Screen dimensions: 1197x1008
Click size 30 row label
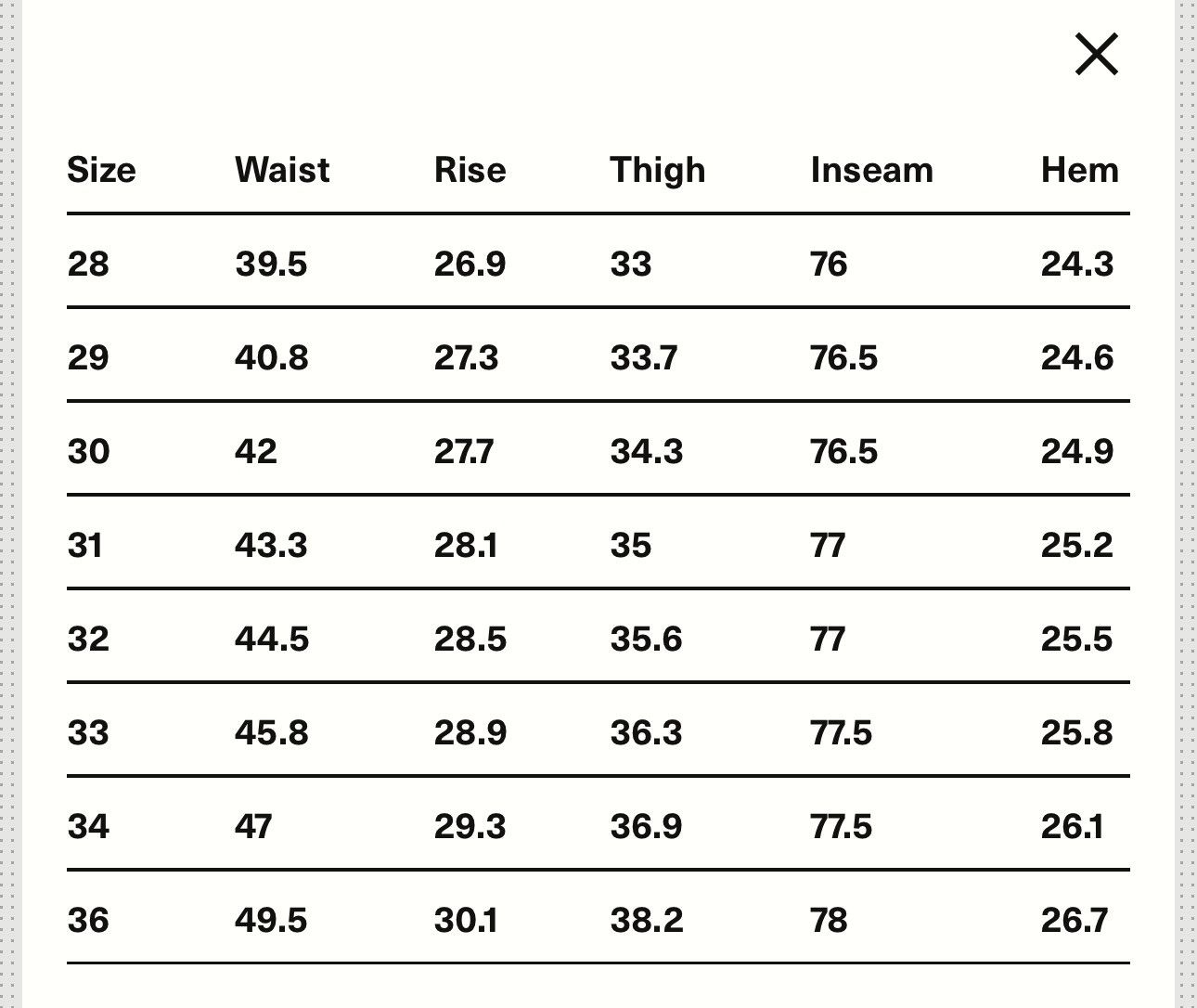coord(88,452)
